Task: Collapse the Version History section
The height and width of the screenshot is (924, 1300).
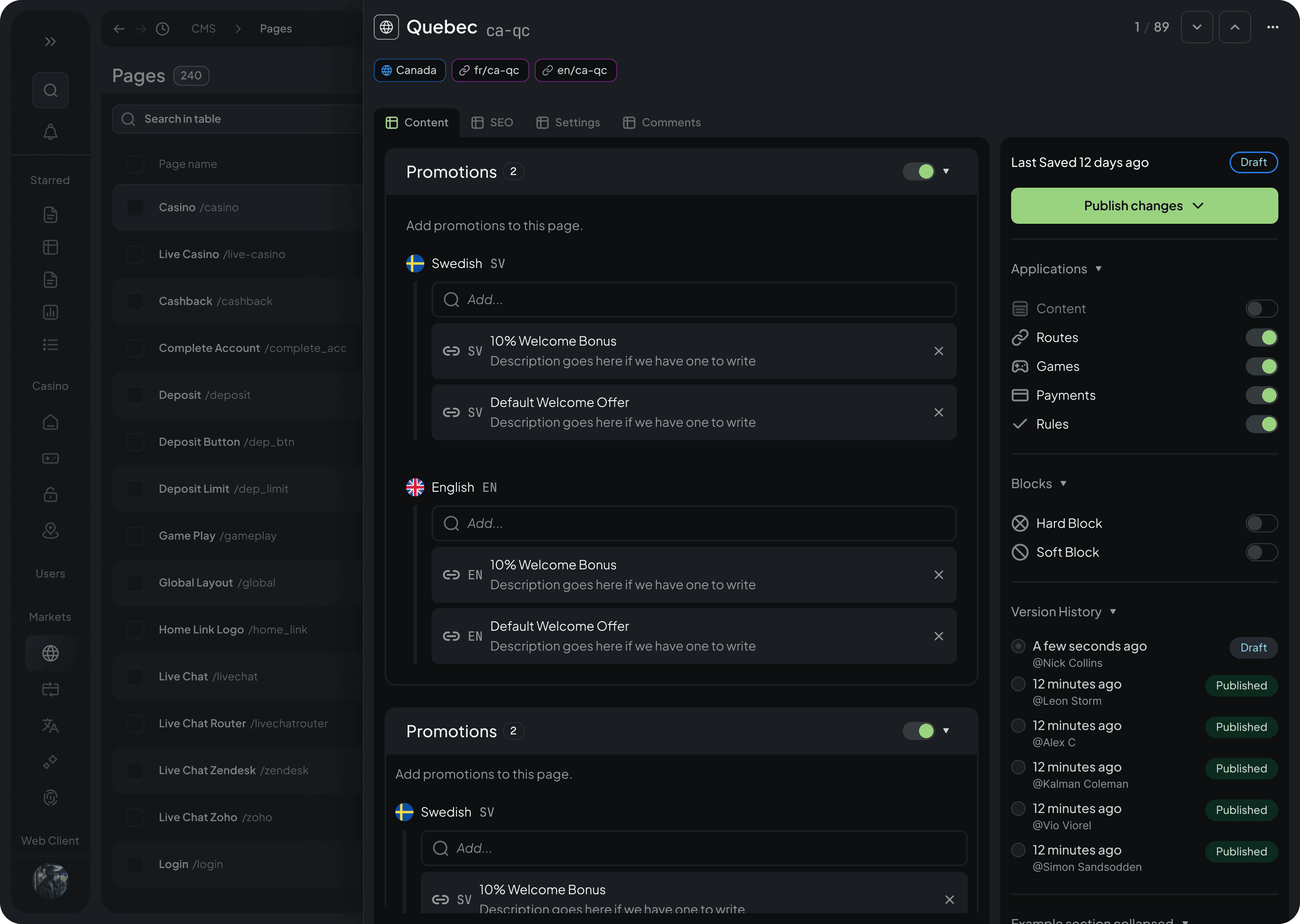Action: 1113,612
